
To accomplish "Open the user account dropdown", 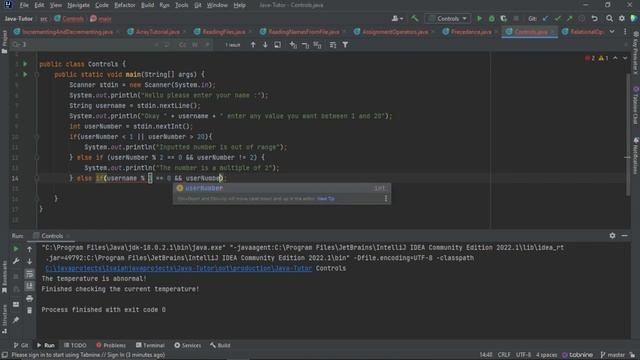I will point(397,18).
